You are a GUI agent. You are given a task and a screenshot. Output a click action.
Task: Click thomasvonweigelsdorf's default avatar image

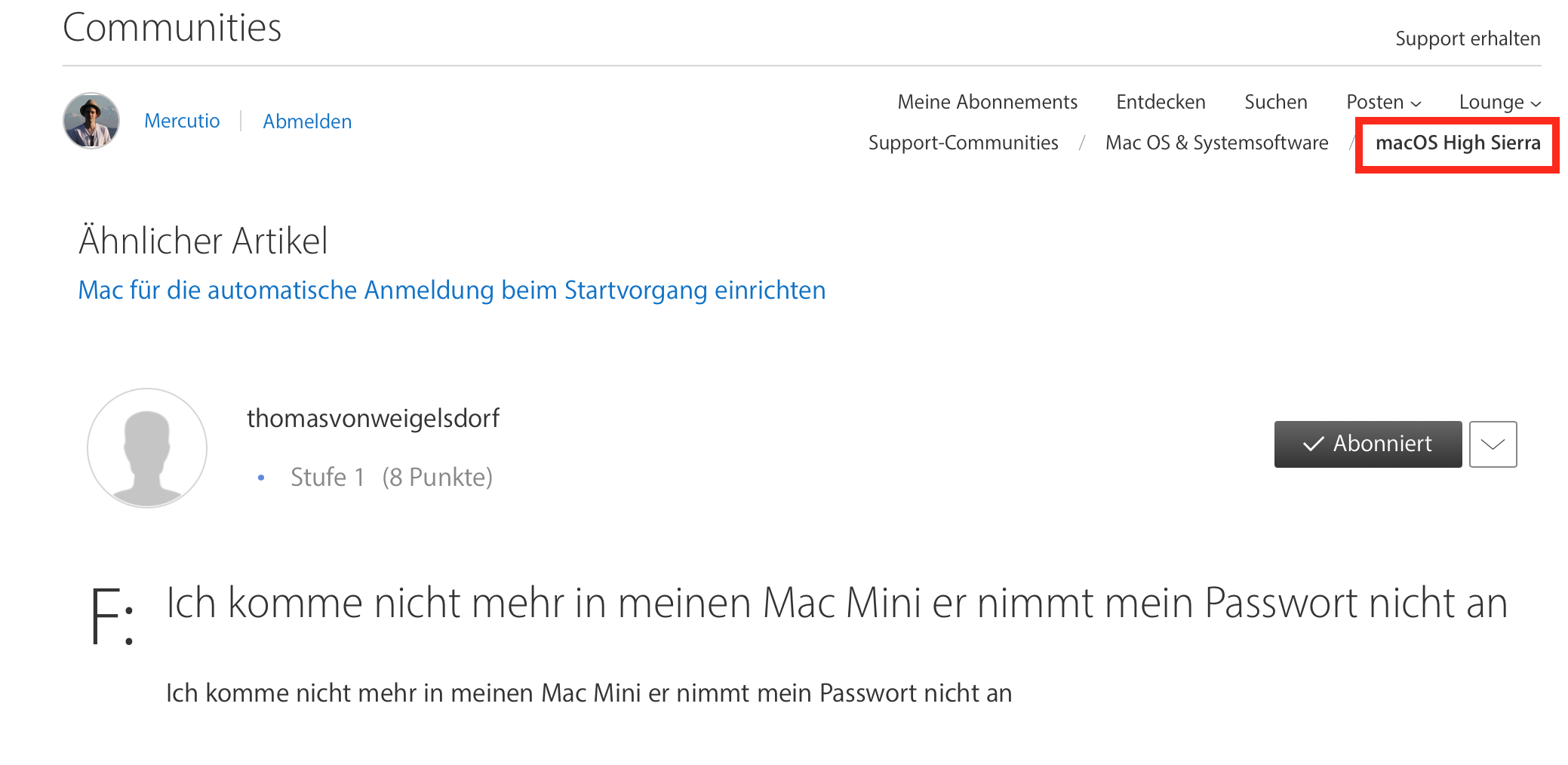[147, 448]
